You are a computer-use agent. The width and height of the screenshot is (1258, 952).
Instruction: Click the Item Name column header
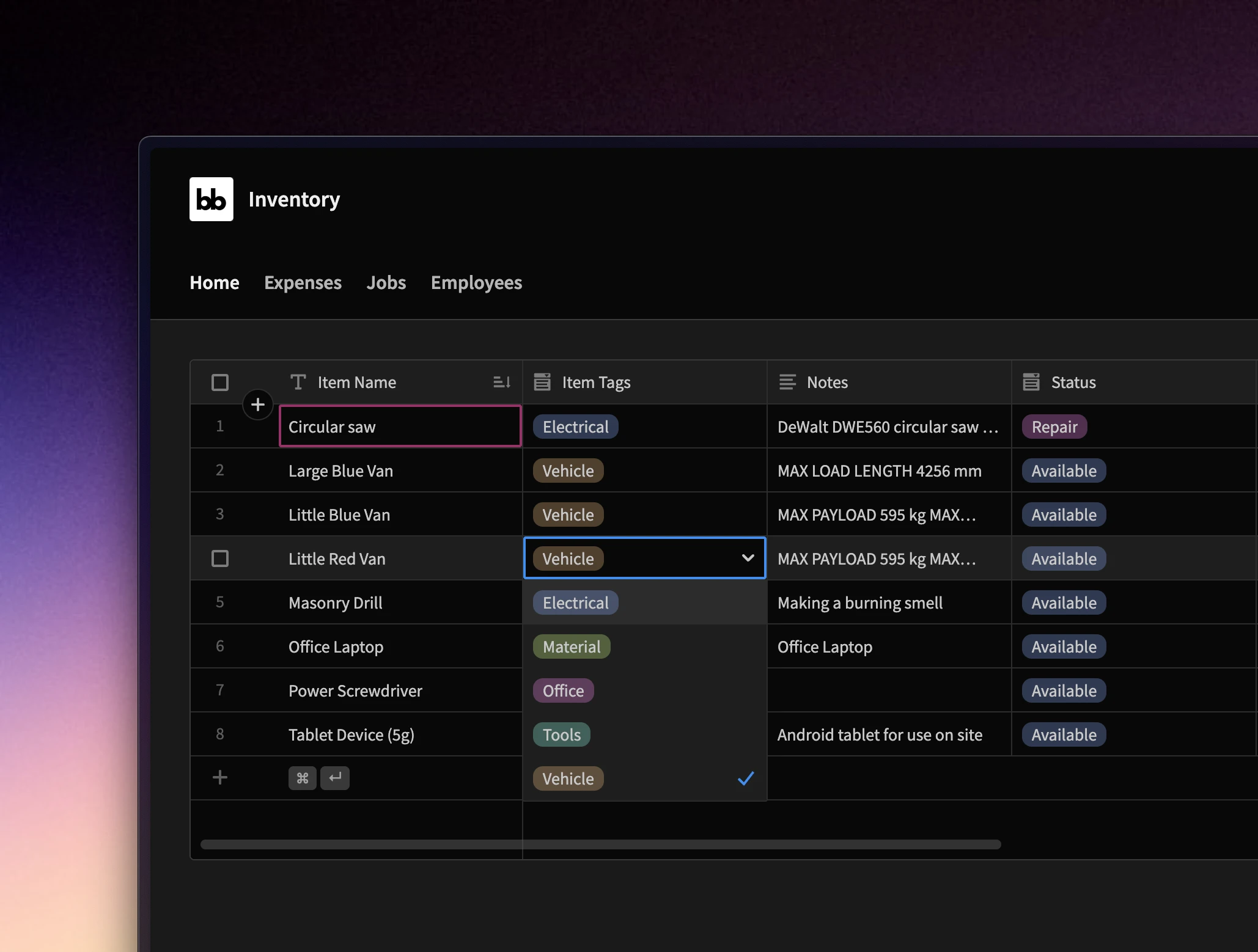(400, 383)
